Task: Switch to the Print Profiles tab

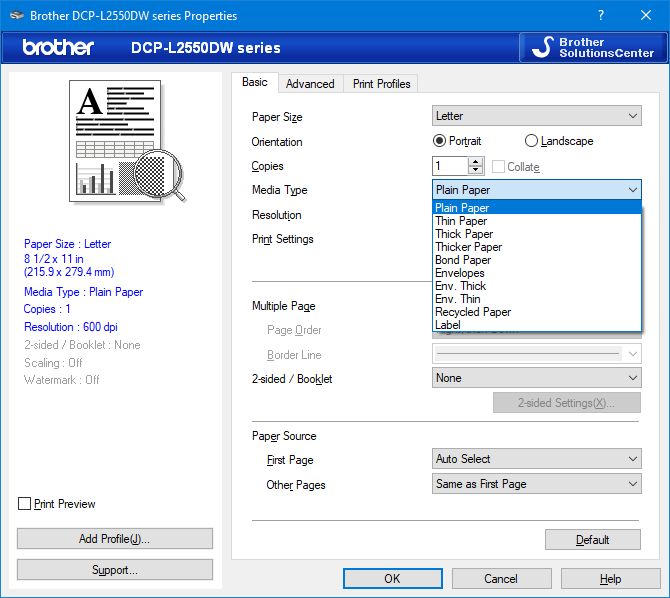Action: point(381,84)
